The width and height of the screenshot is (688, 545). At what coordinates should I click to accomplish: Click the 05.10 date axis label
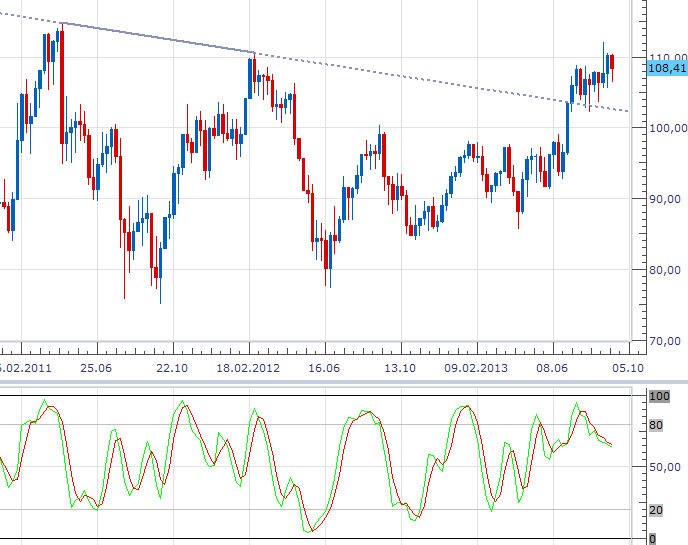click(x=627, y=368)
